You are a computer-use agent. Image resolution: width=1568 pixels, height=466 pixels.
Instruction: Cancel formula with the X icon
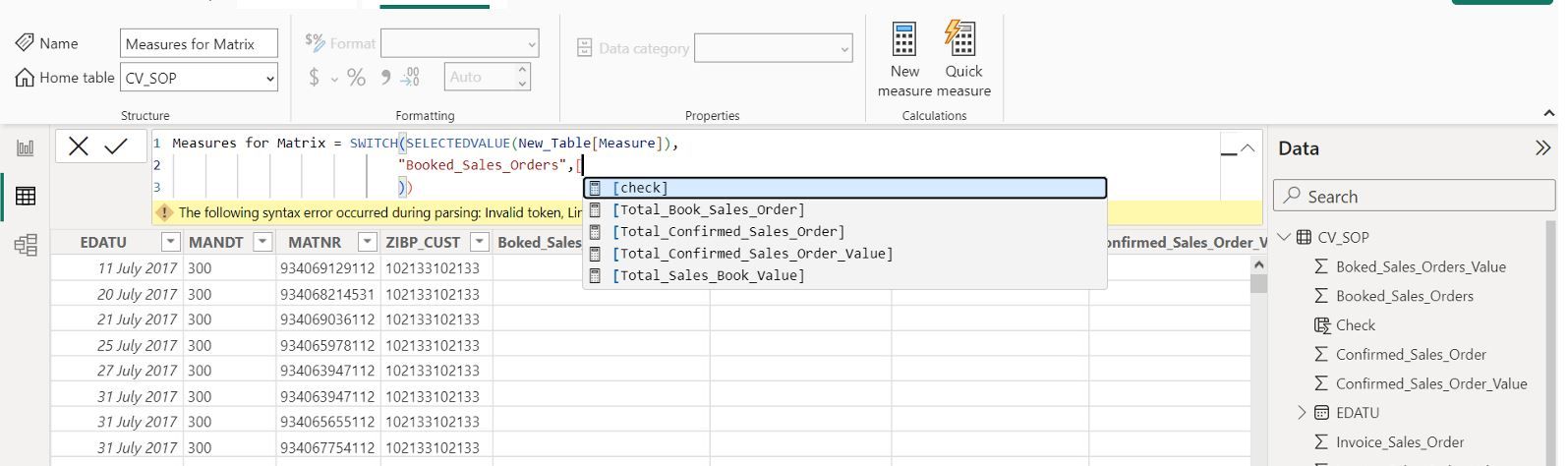coord(79,146)
